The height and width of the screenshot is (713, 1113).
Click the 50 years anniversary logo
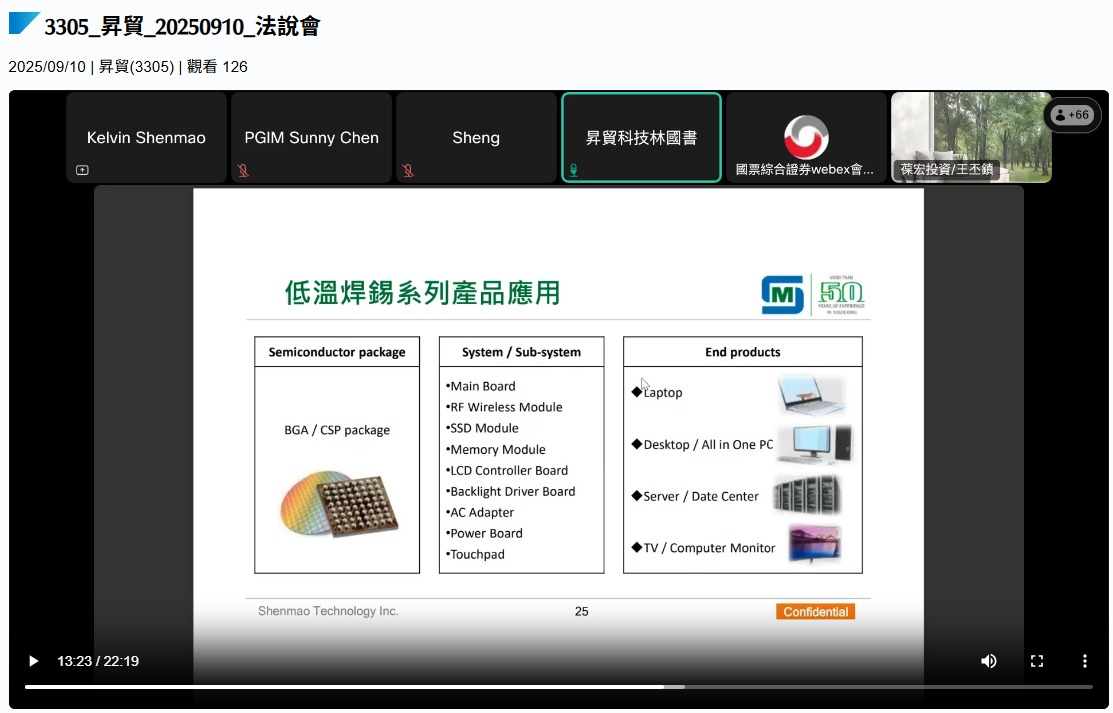[x=841, y=294]
